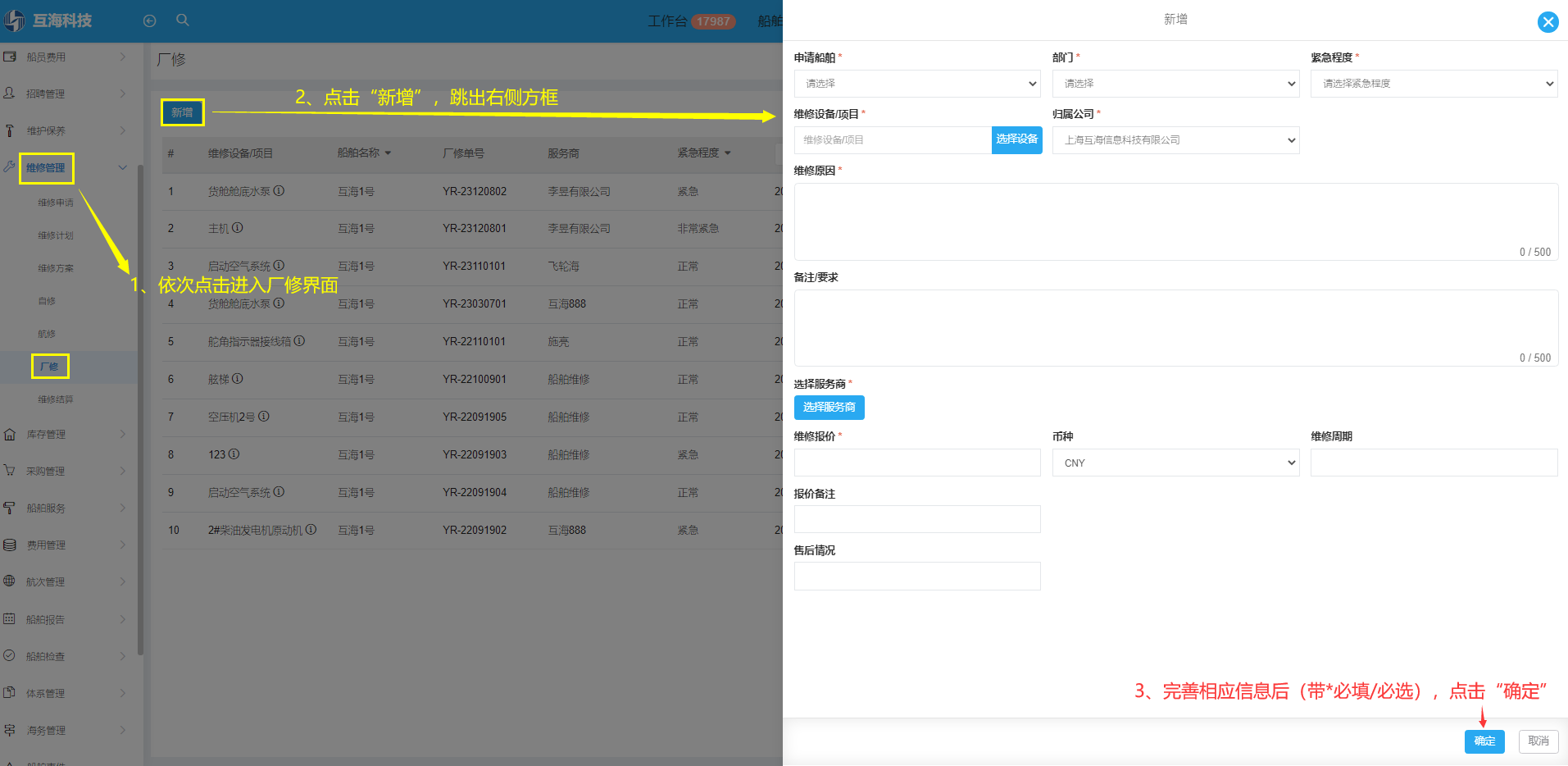The height and width of the screenshot is (766, 1568).
Task: Click info icon beside 舵角指示器接线箱
Action: click(300, 341)
